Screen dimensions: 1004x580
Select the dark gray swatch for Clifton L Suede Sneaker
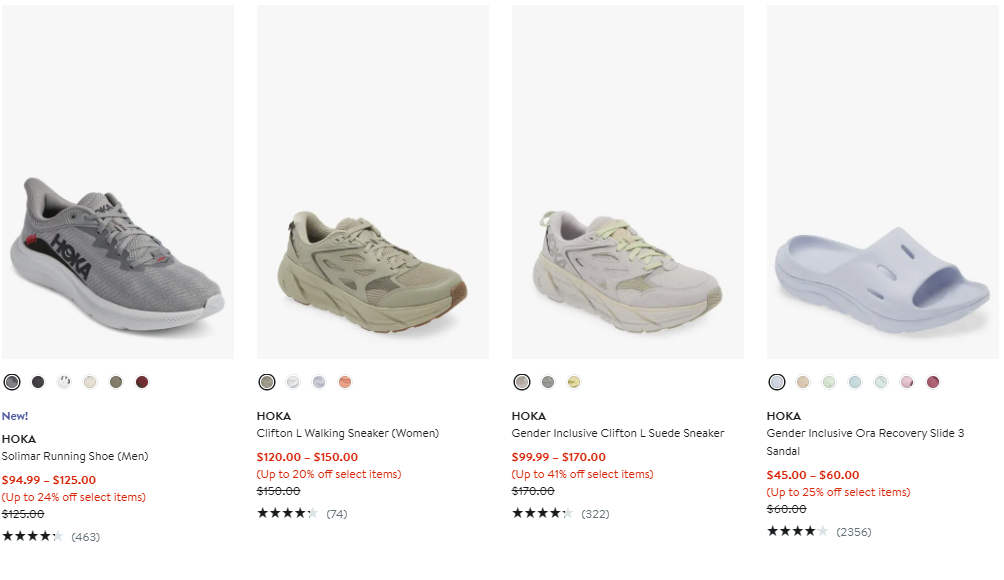(x=548, y=382)
